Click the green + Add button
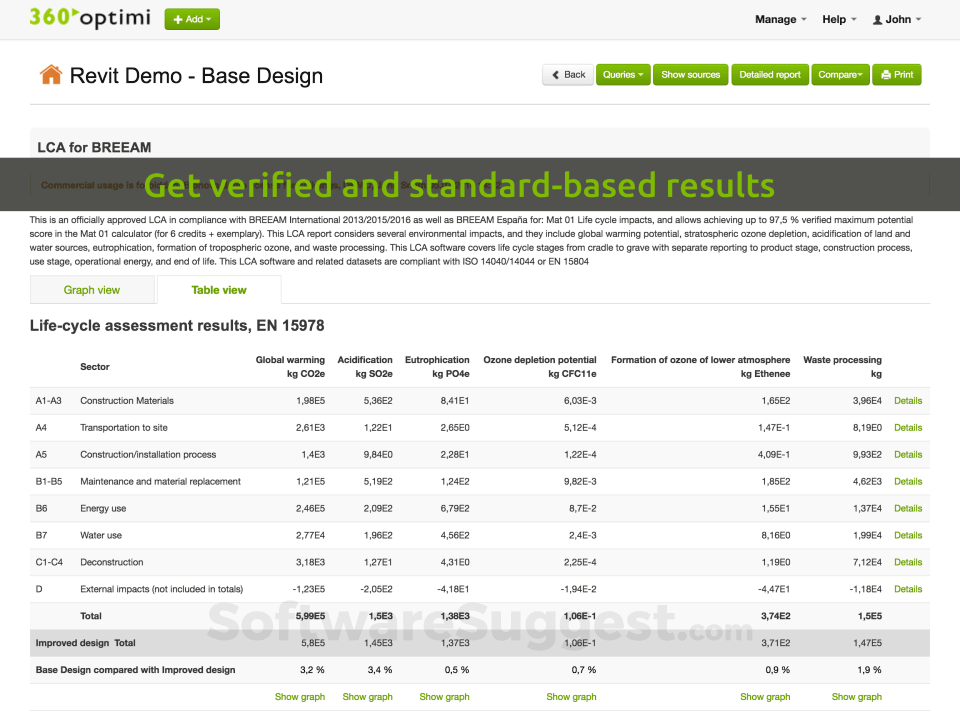Viewport: 960px width, 720px height. (191, 18)
